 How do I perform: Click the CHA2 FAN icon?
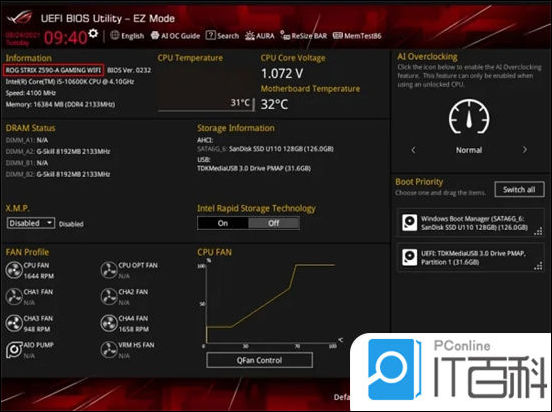click(x=109, y=297)
